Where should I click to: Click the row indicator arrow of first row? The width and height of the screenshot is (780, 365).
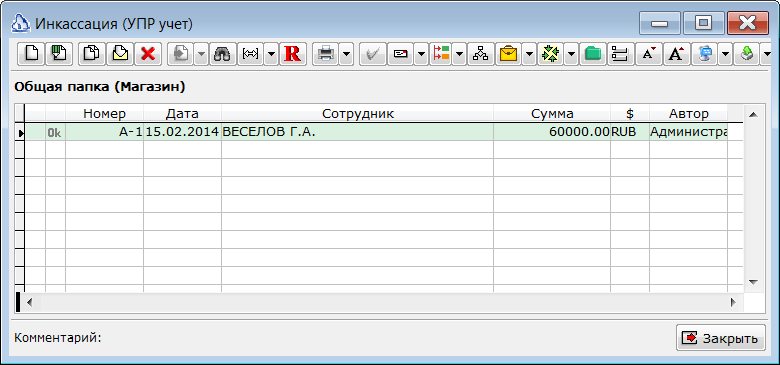[x=20, y=132]
